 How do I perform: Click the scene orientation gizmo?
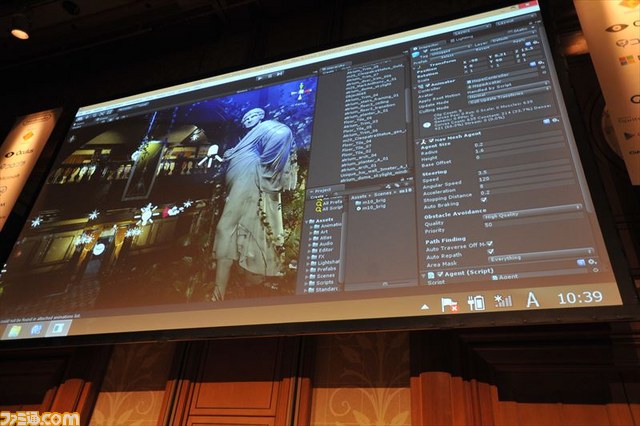[x=301, y=92]
